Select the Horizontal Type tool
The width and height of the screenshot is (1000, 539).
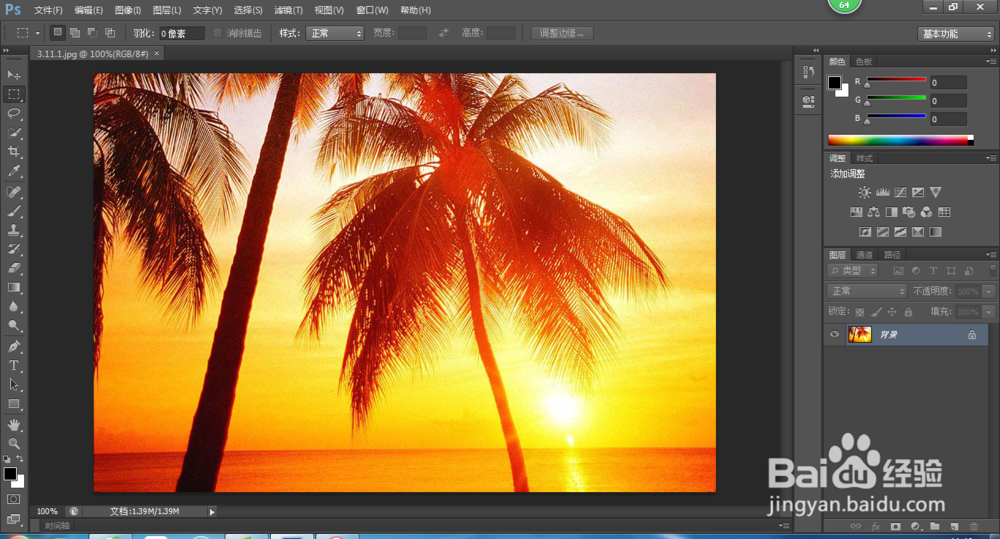tap(13, 365)
